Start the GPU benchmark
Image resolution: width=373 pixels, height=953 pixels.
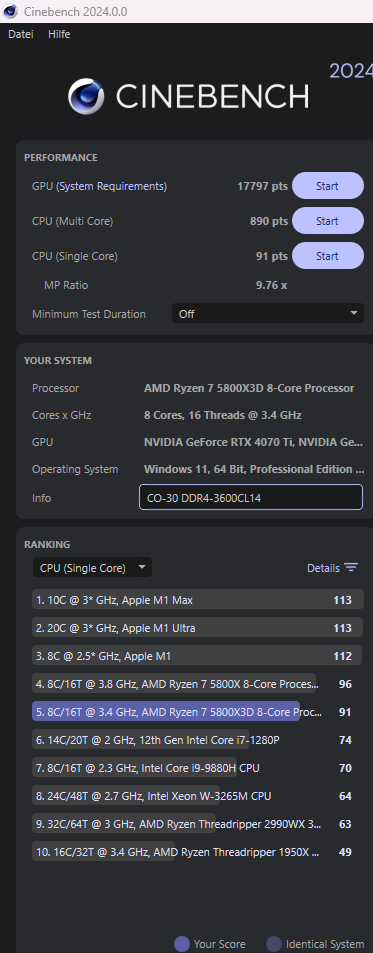327,186
